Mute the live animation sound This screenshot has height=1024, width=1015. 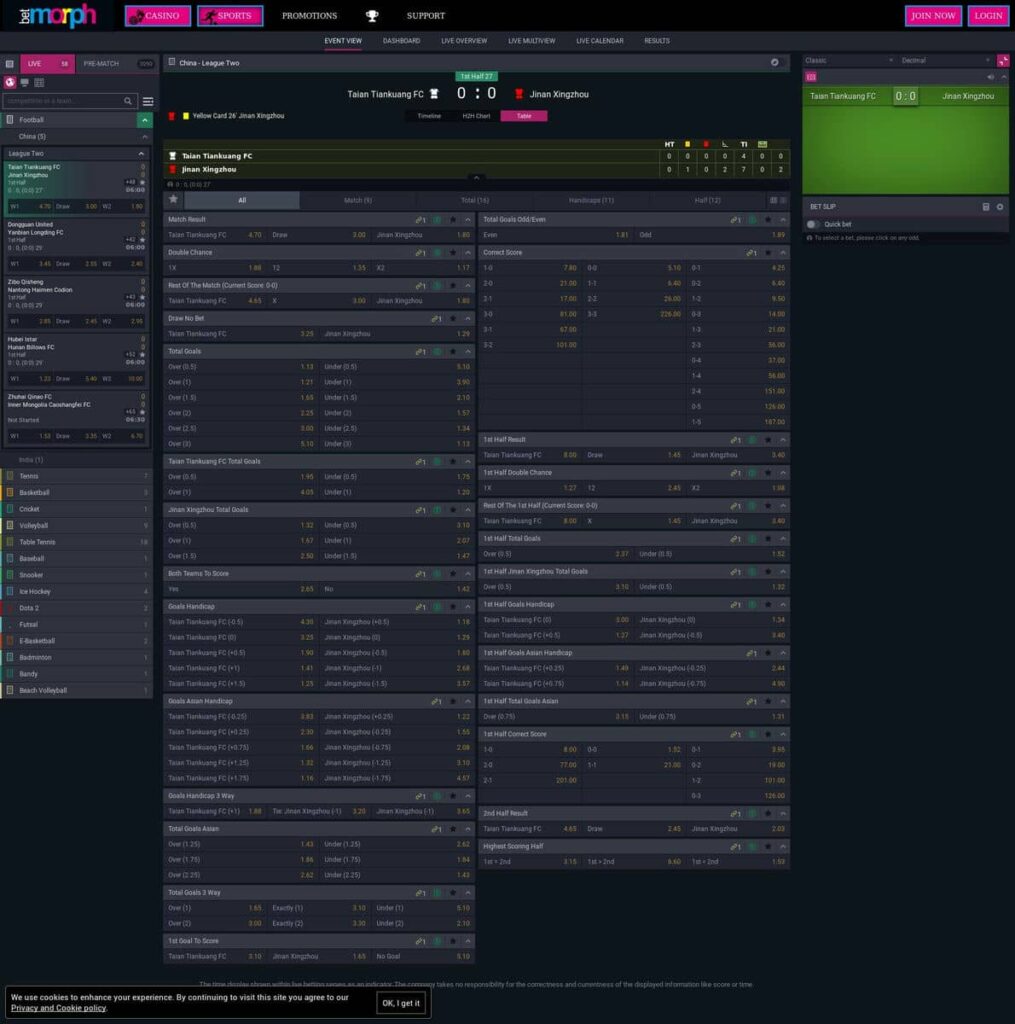pos(991,77)
